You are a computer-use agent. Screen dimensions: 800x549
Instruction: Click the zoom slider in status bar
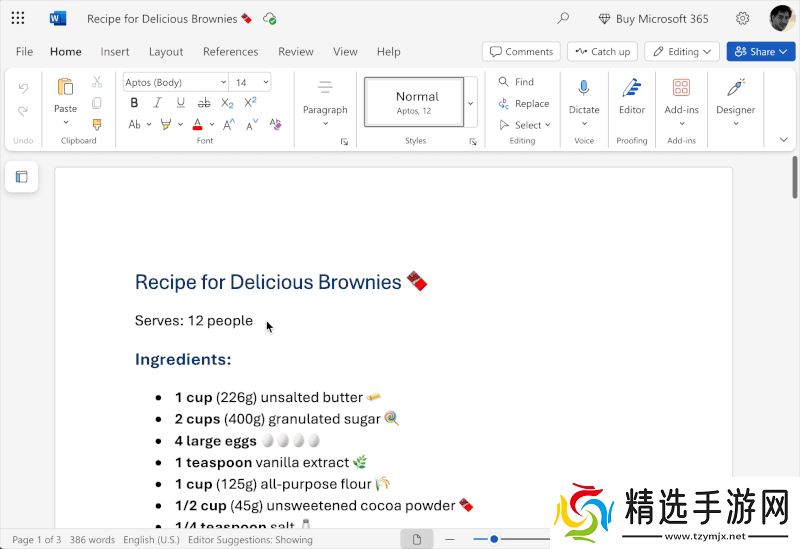[x=494, y=539]
